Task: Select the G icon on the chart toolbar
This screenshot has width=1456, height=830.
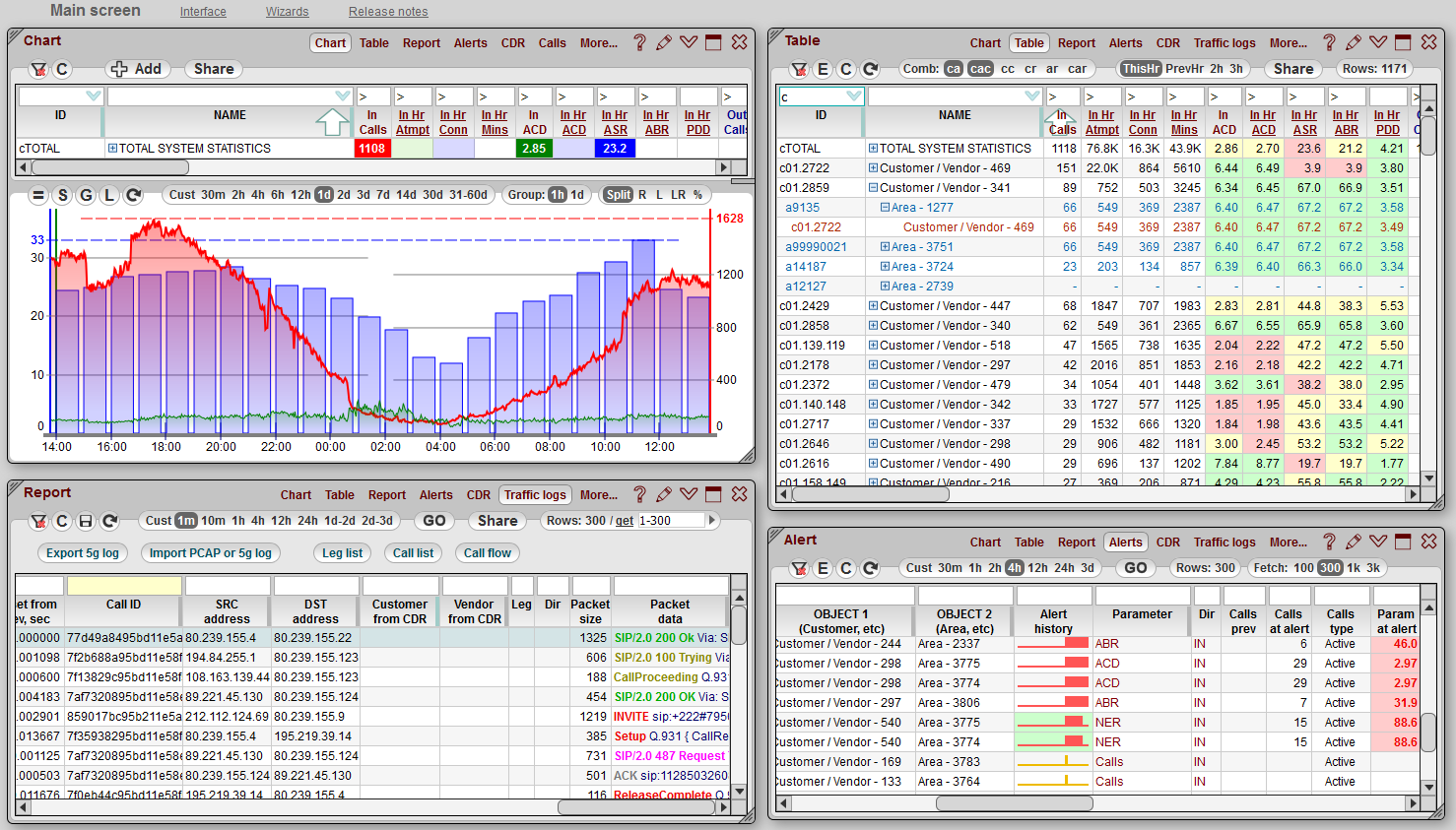Action: (85, 196)
